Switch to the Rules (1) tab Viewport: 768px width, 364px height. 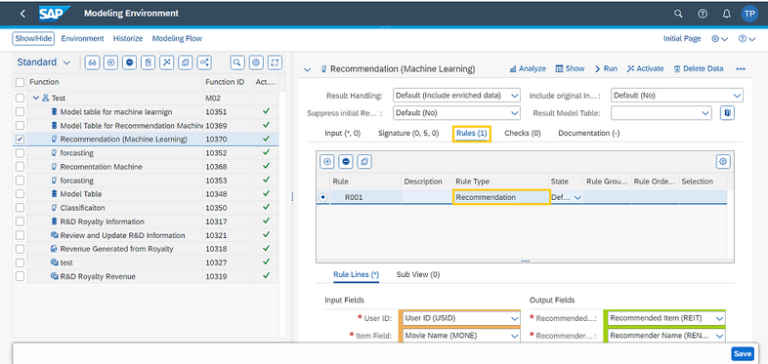tap(472, 133)
